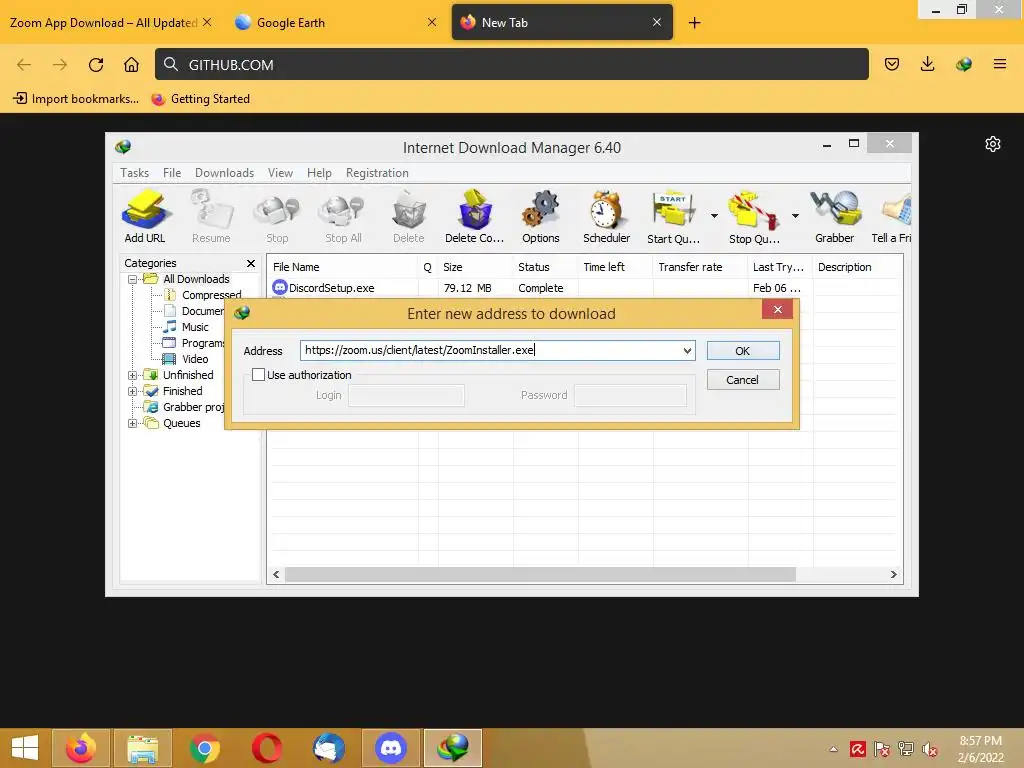
Task: Sort by the Transfer rate column header
Action: 699,267
